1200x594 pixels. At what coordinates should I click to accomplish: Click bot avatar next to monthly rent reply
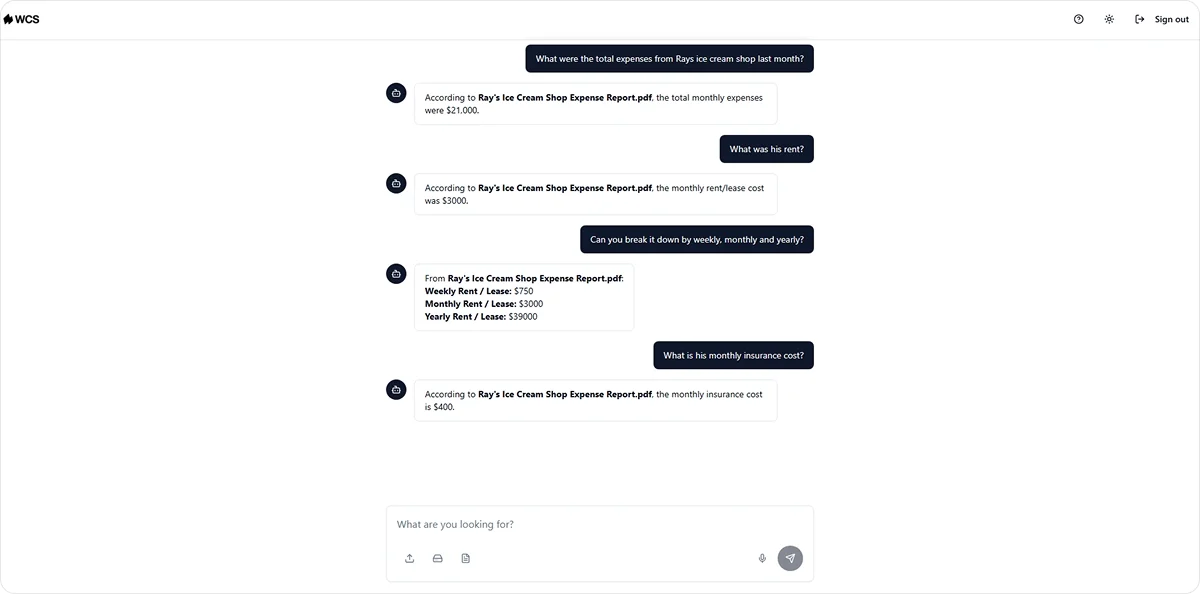(396, 183)
